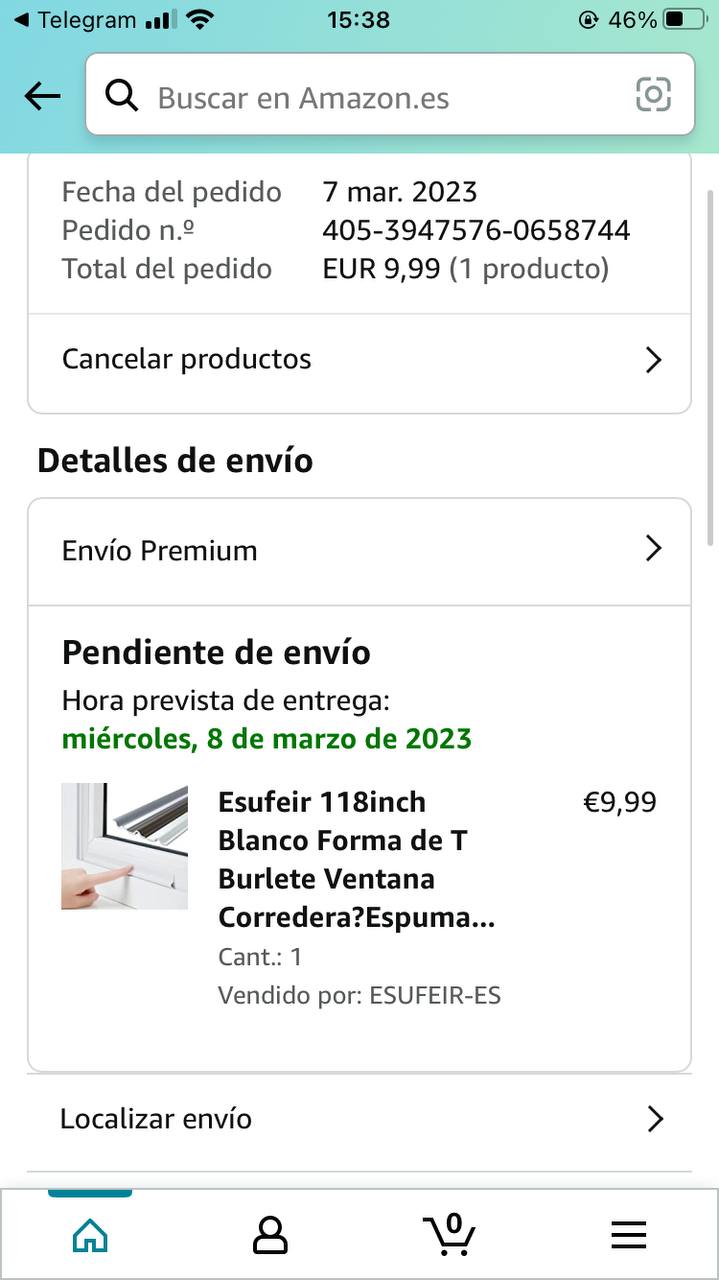Image resolution: width=719 pixels, height=1280 pixels.
Task: Tap the product thumbnail image
Action: point(124,846)
